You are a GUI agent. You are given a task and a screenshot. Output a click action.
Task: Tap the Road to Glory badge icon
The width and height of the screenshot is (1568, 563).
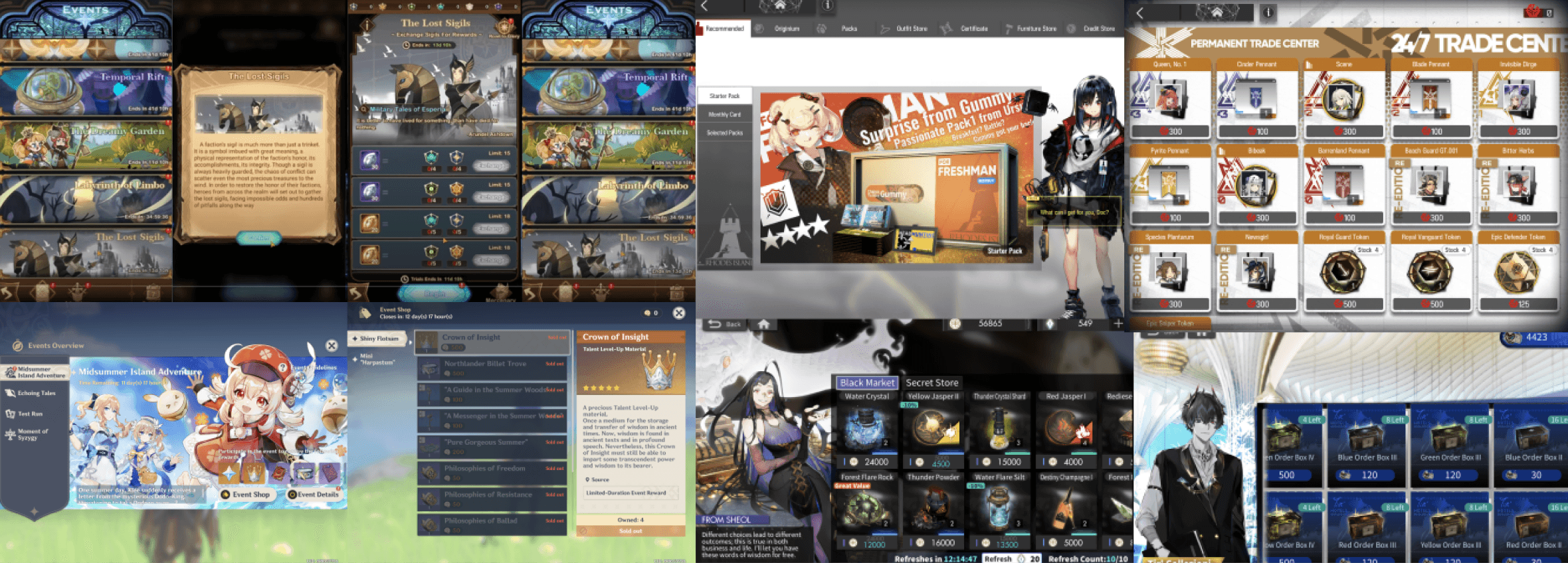click(x=505, y=27)
